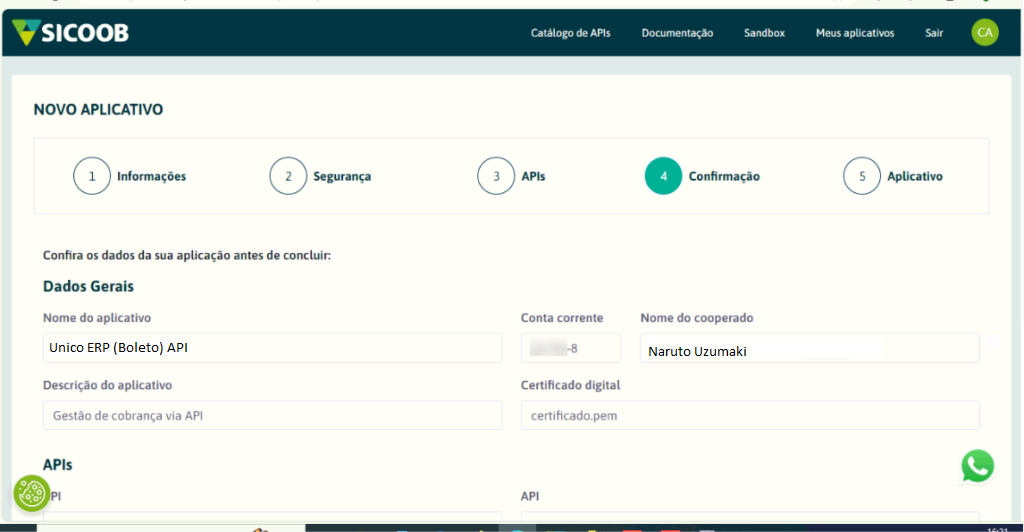The width and height of the screenshot is (1024, 532).
Task: Open the WhatsApp chat icon
Action: coord(978,466)
